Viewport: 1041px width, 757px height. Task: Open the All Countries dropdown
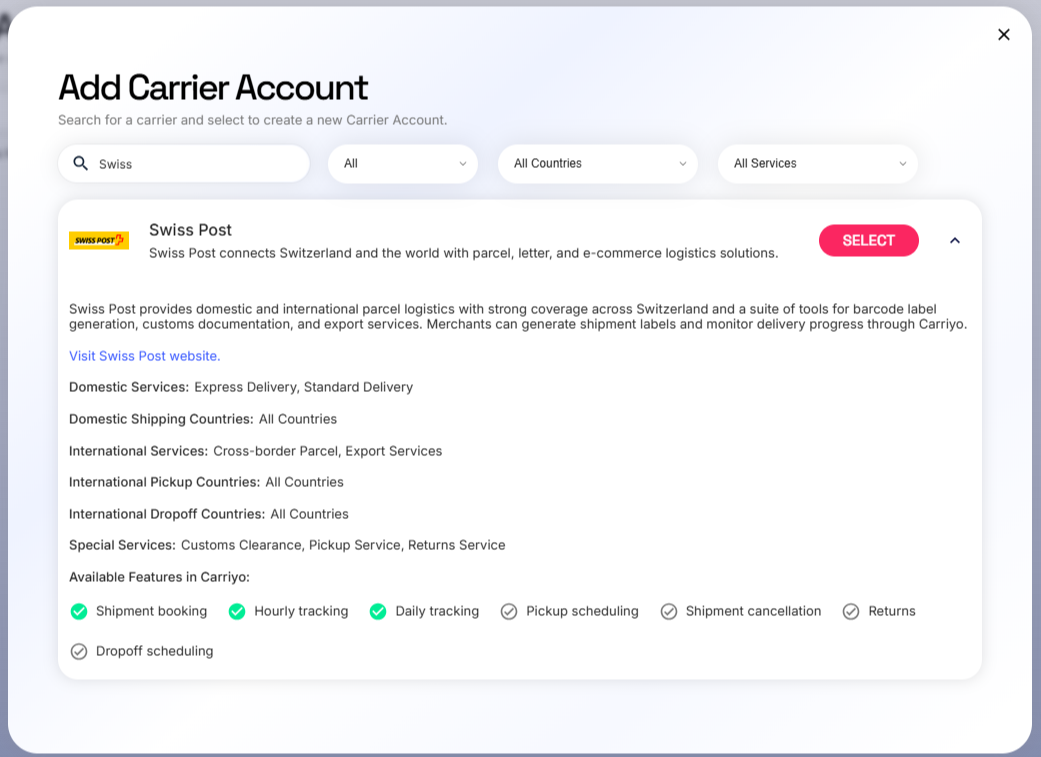click(x=598, y=163)
